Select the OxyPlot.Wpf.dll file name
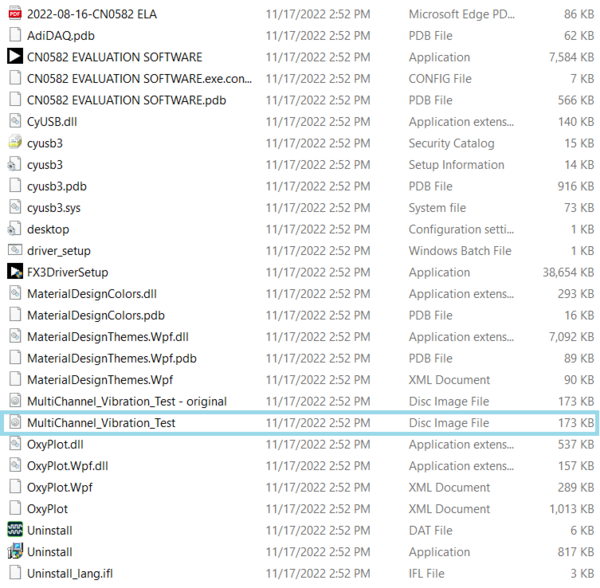Viewport: 600px width, 588px height. 67,466
